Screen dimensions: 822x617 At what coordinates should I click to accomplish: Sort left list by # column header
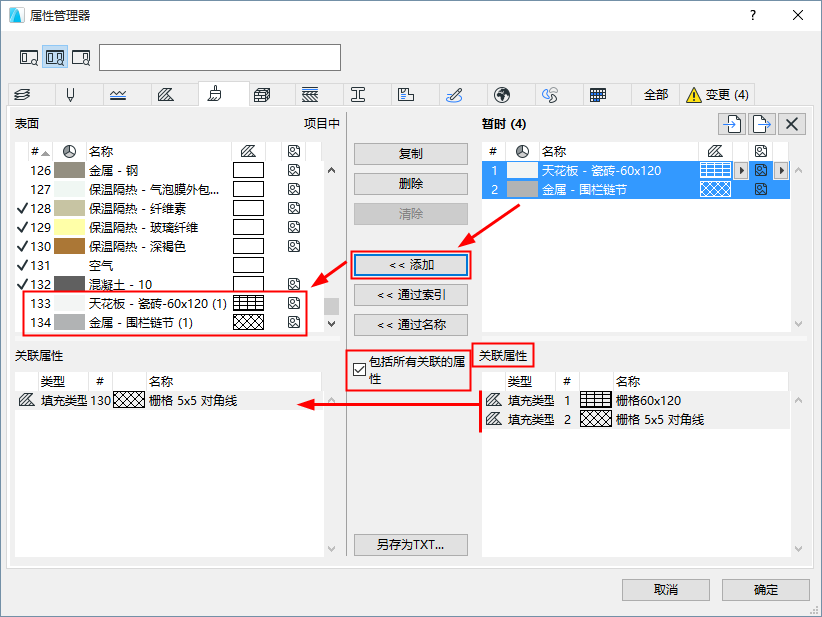40,151
